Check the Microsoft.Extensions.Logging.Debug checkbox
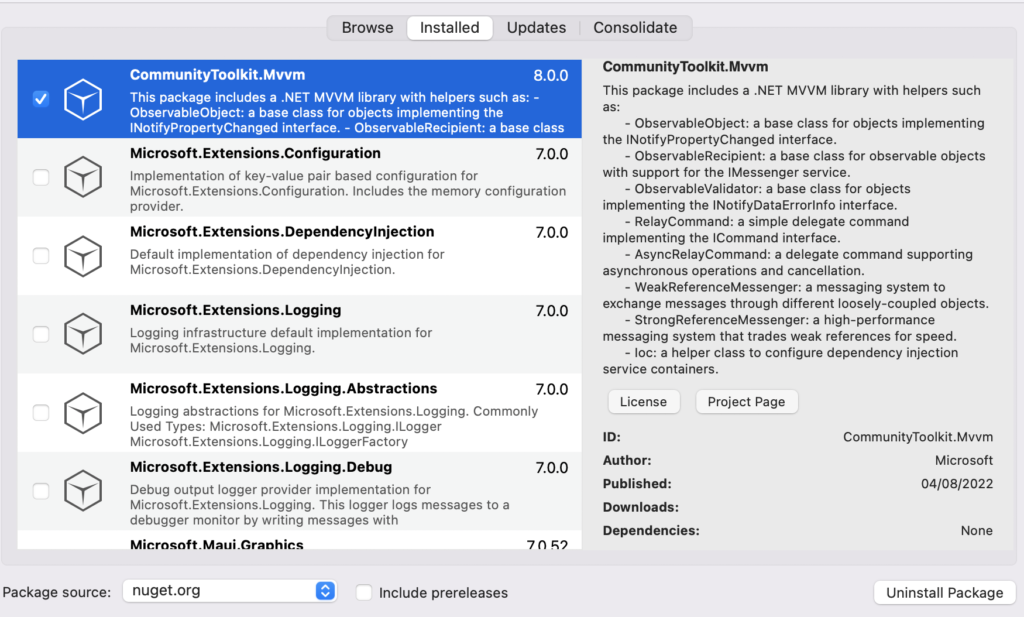This screenshot has width=1024, height=617. click(x=40, y=491)
